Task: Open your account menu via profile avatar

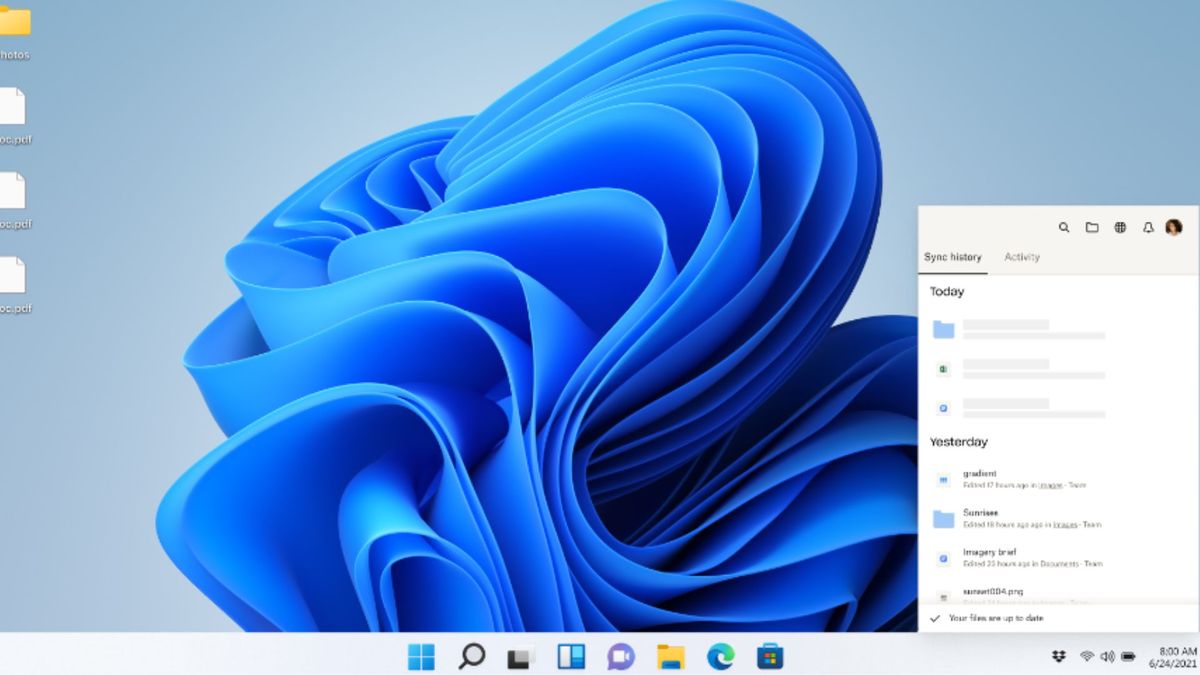Action: click(1173, 227)
